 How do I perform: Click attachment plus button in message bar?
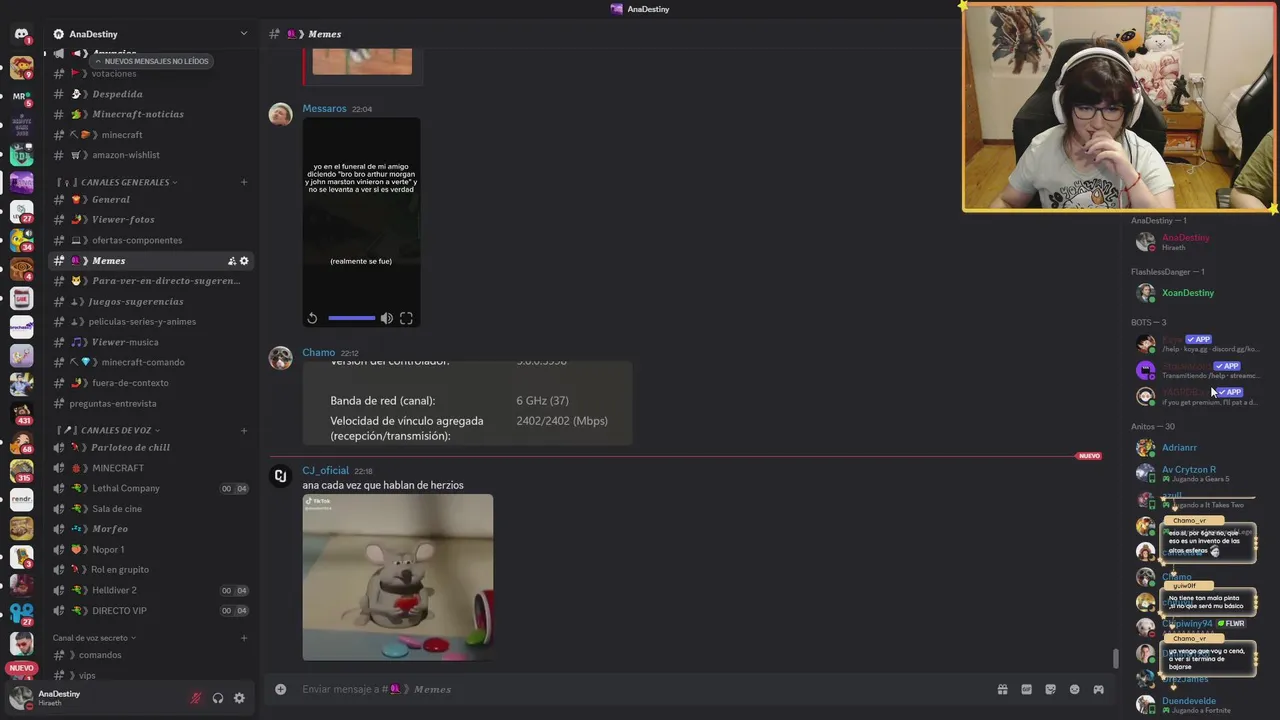[281, 689]
